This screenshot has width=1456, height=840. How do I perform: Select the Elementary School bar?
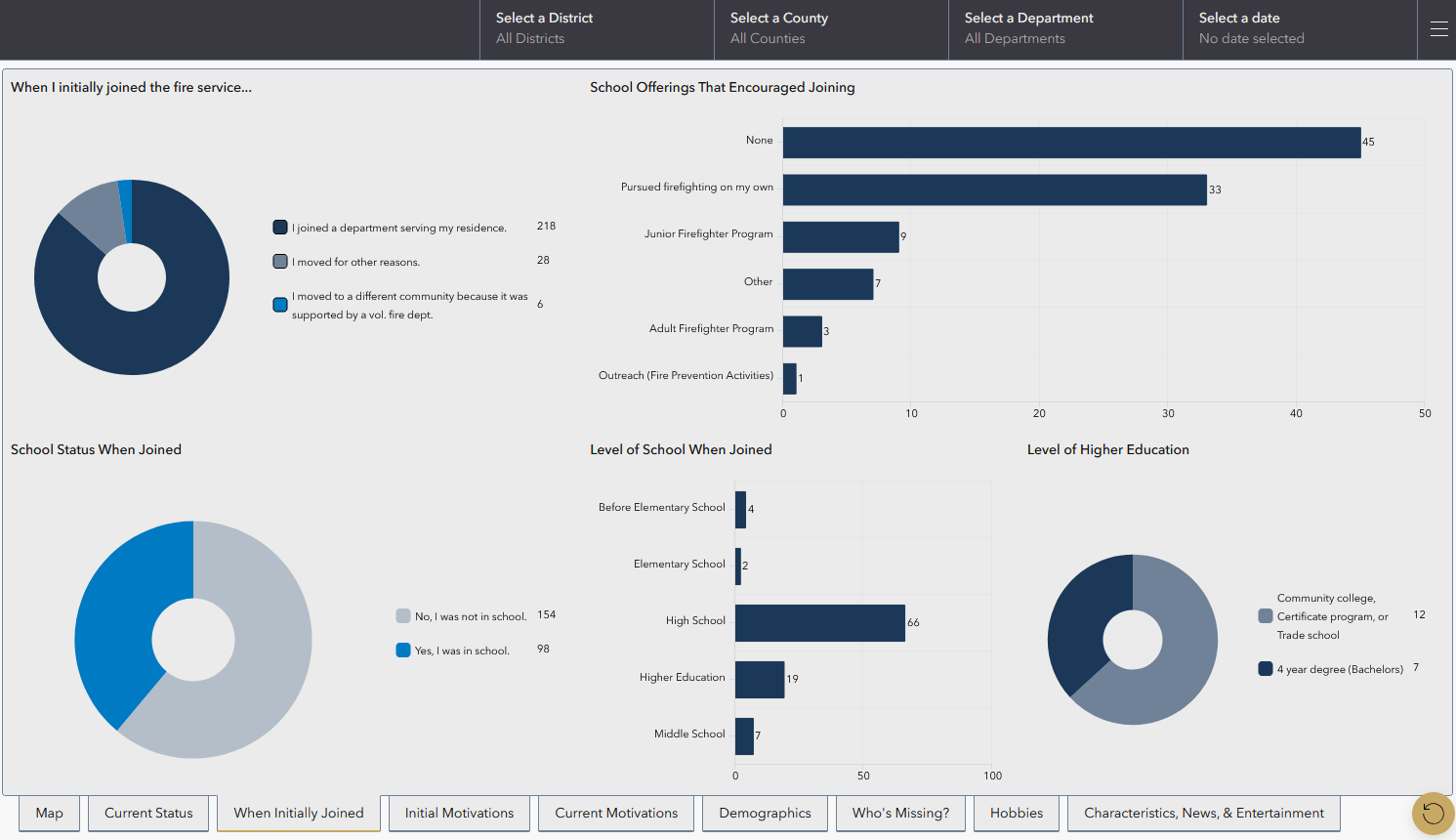(738, 567)
